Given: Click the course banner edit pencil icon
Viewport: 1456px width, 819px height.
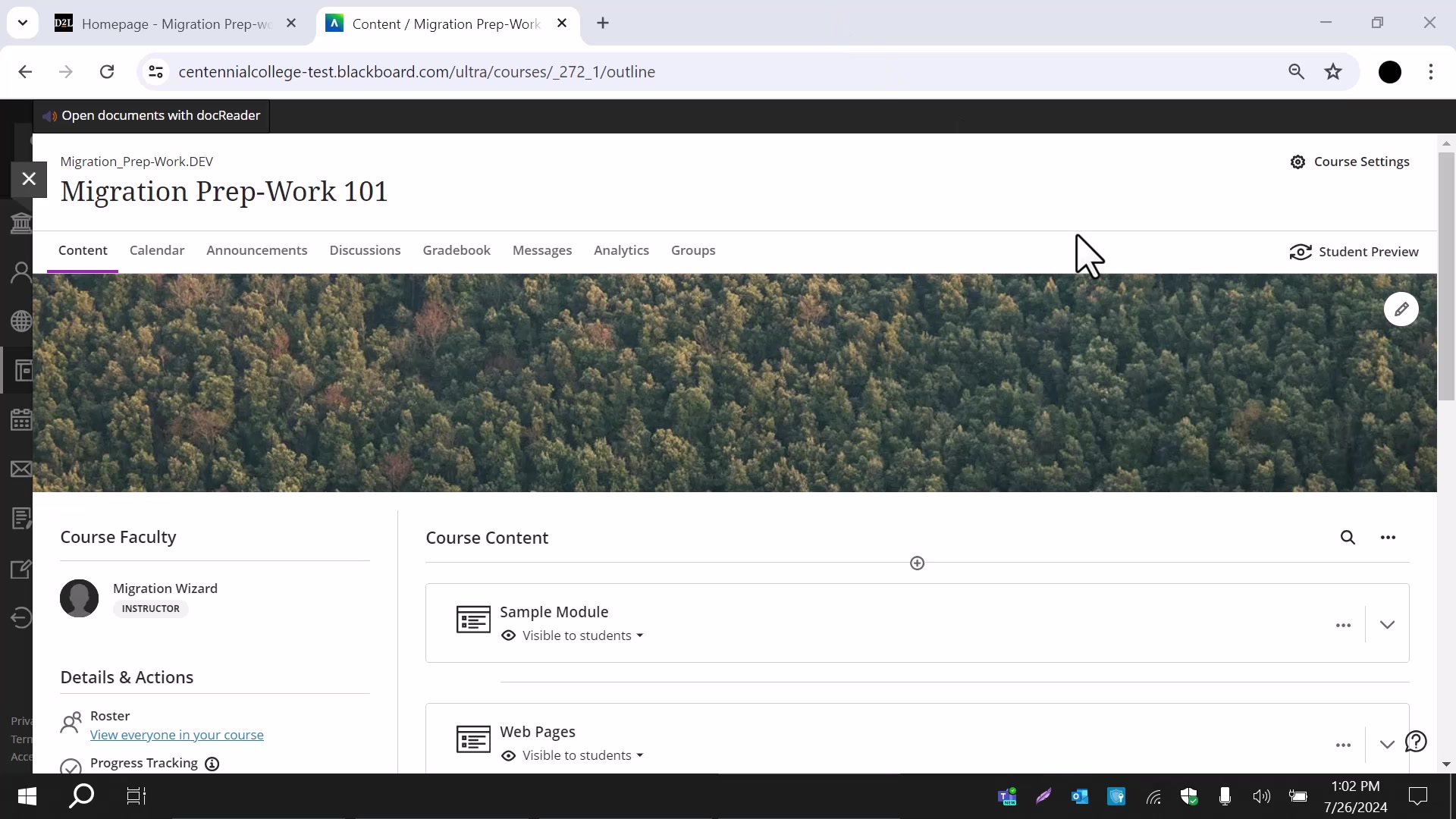Looking at the screenshot, I should [1401, 309].
